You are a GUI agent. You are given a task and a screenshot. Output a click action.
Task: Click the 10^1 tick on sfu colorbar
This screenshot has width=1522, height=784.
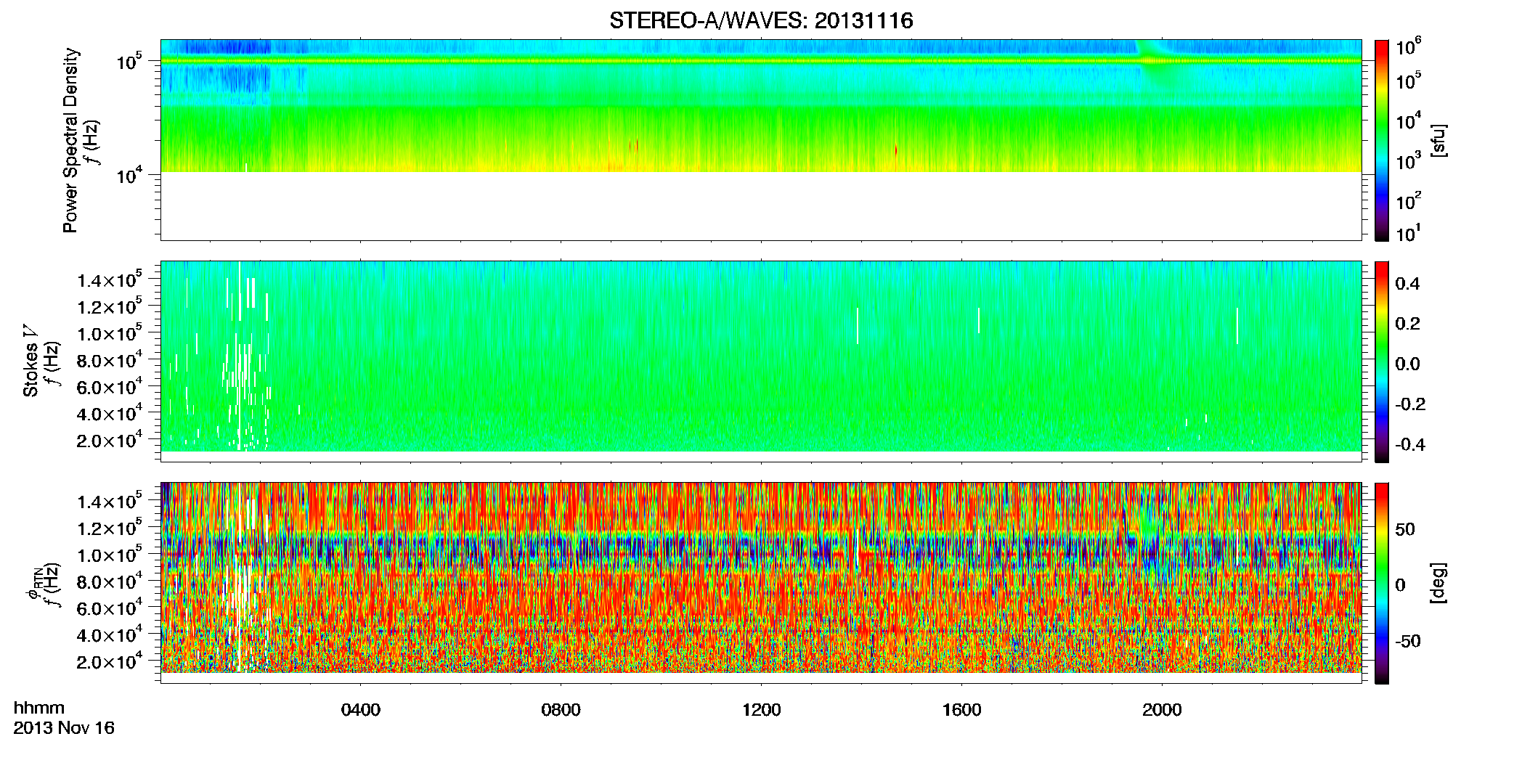pos(1409,233)
